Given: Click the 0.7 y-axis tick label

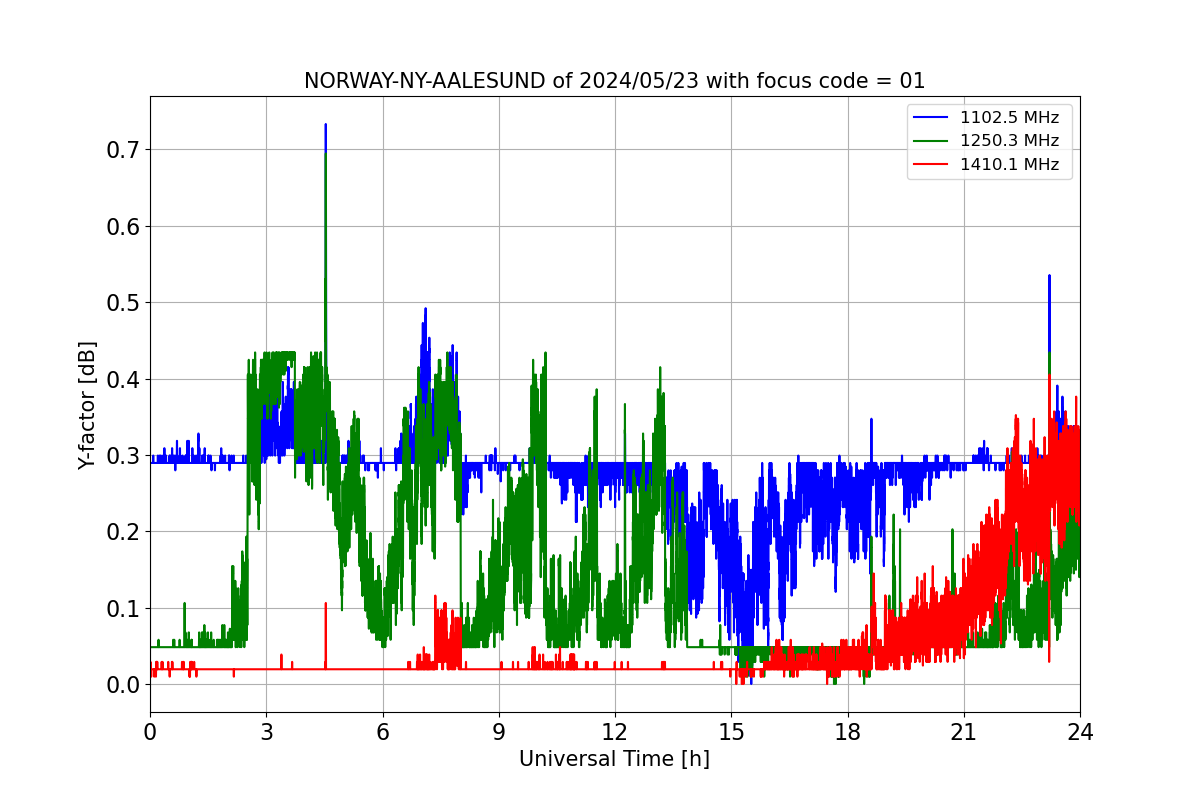Looking at the screenshot, I should point(122,150).
